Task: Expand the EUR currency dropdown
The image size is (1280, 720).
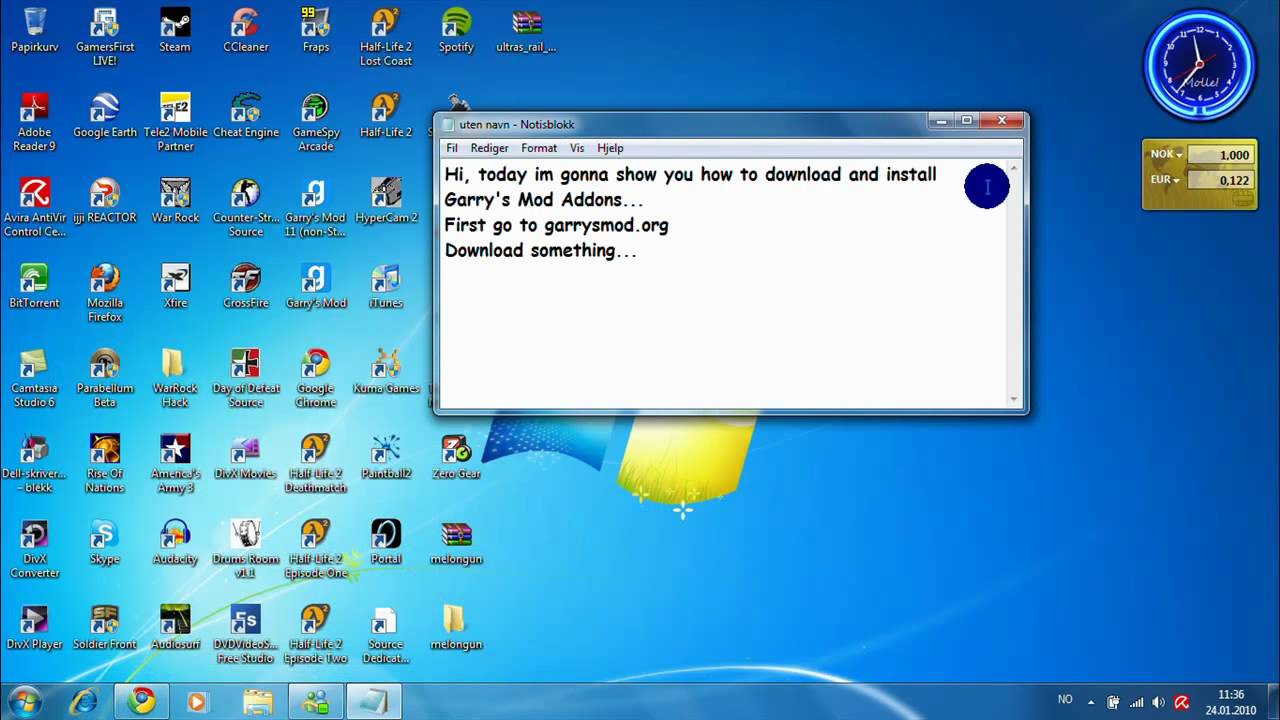Action: pyautogui.click(x=1166, y=180)
